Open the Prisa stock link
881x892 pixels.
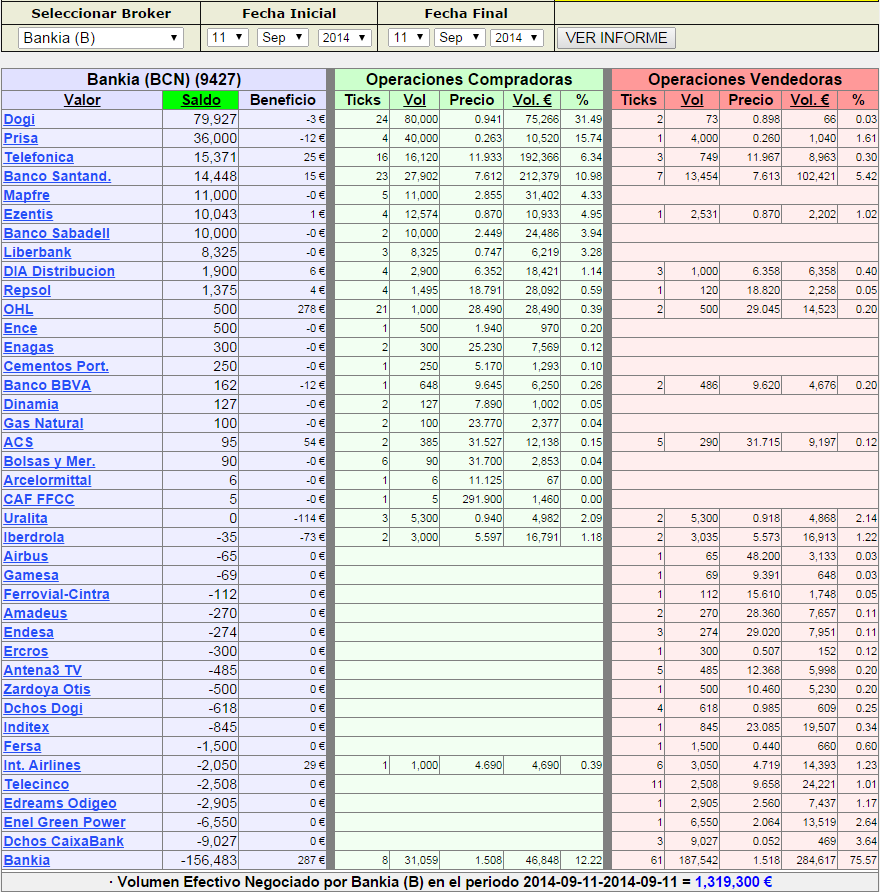point(21,138)
